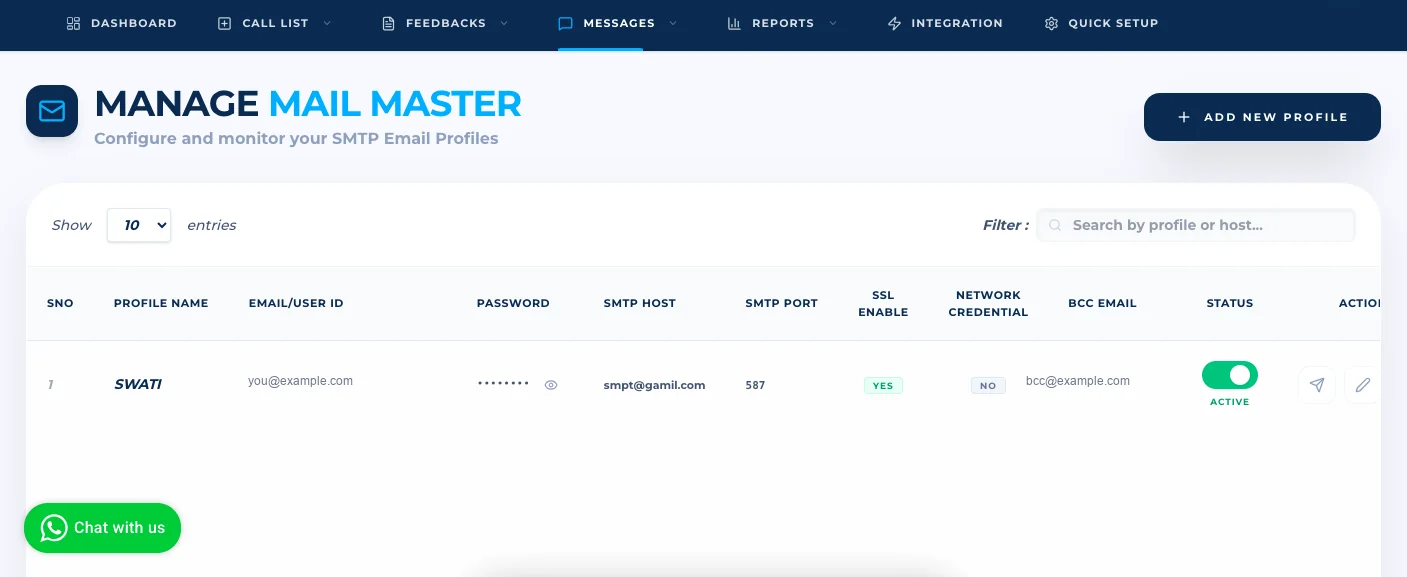Sort by the Email/User ID column header
Screen dimensions: 1407x577
pyautogui.click(x=296, y=303)
